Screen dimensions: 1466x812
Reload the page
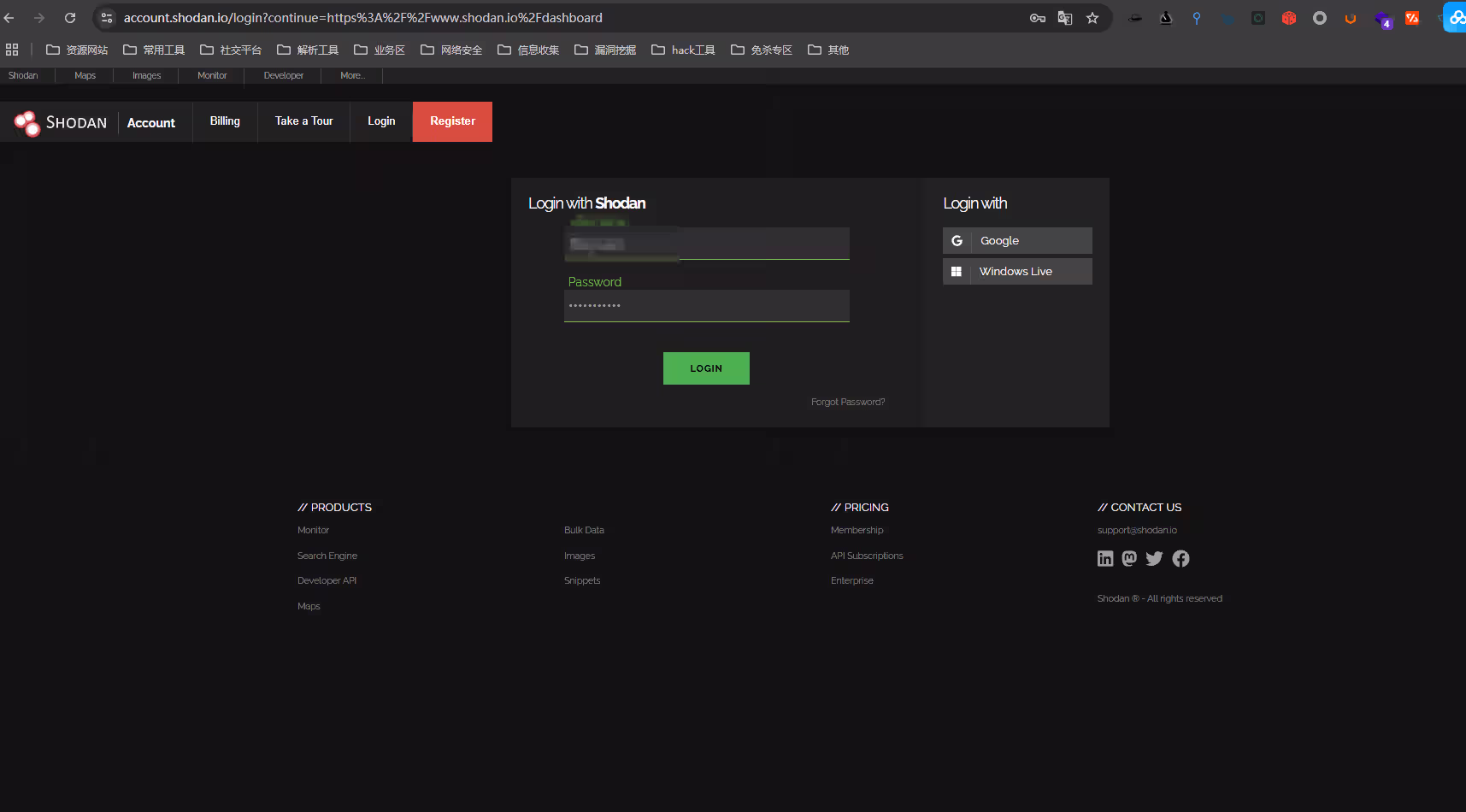(70, 17)
